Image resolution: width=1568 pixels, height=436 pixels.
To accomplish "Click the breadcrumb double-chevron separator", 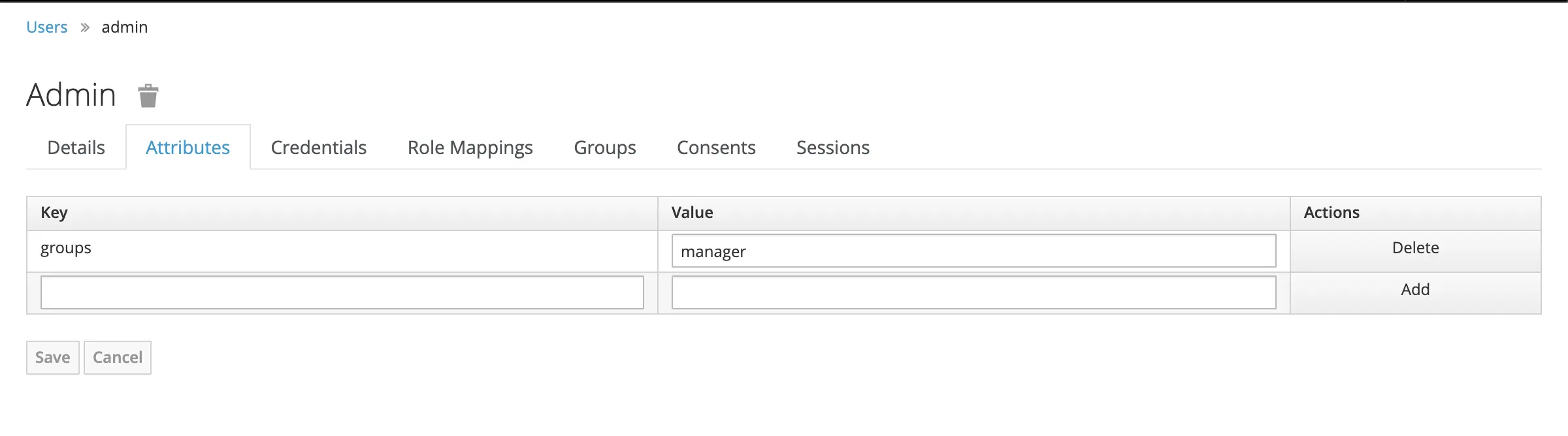I will [x=85, y=27].
